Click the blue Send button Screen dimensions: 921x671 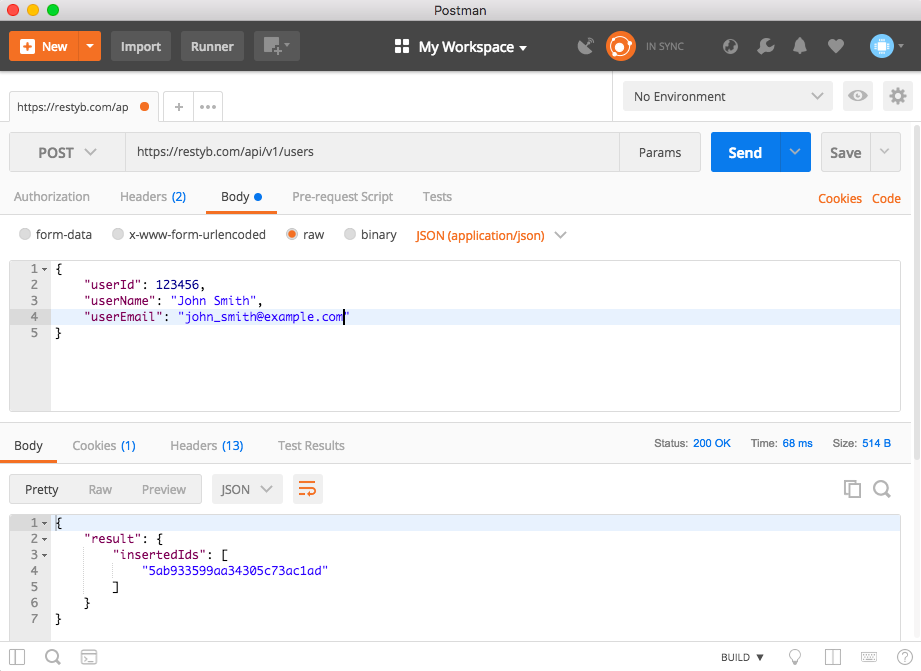tap(745, 153)
